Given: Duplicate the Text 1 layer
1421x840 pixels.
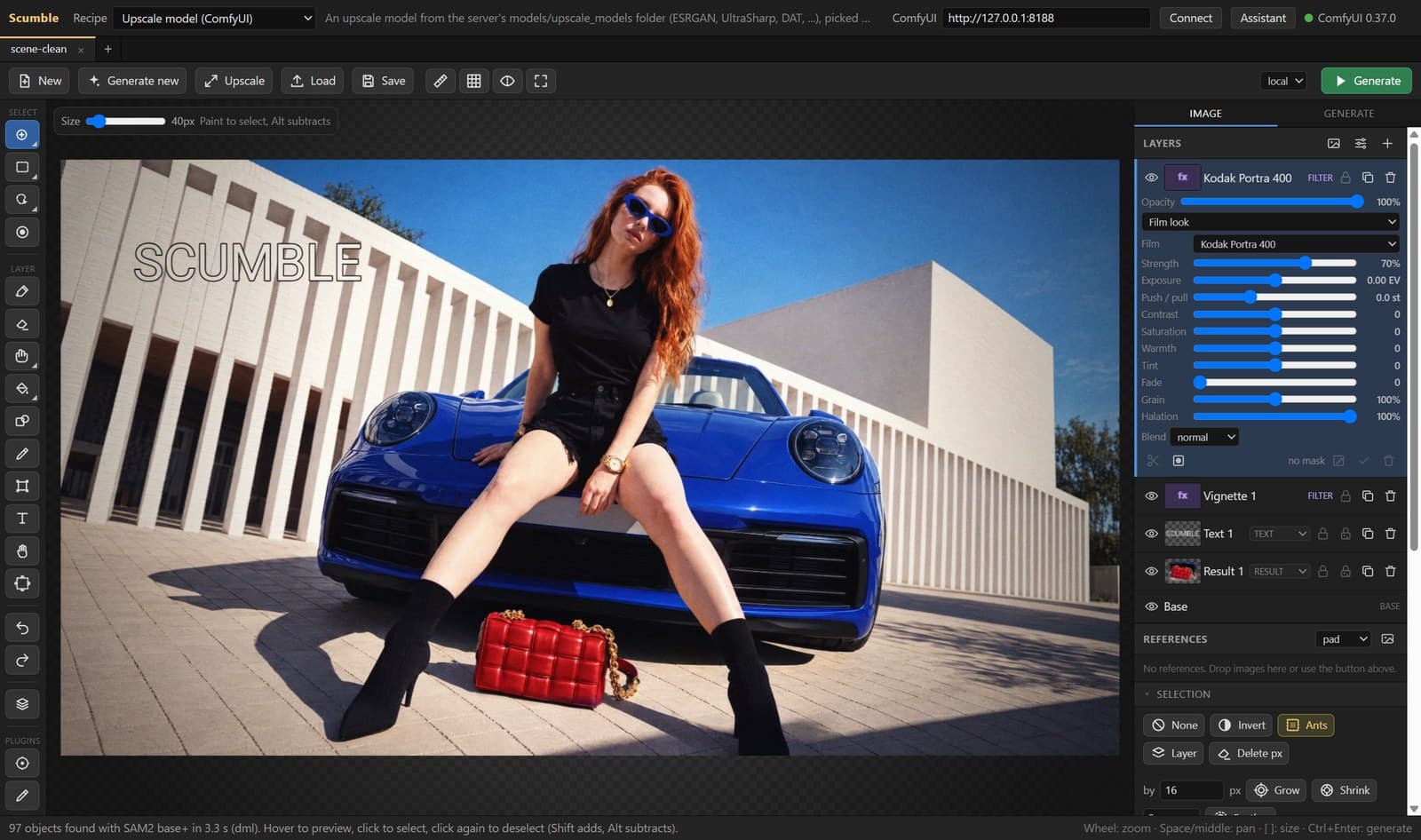Looking at the screenshot, I should 1368,534.
